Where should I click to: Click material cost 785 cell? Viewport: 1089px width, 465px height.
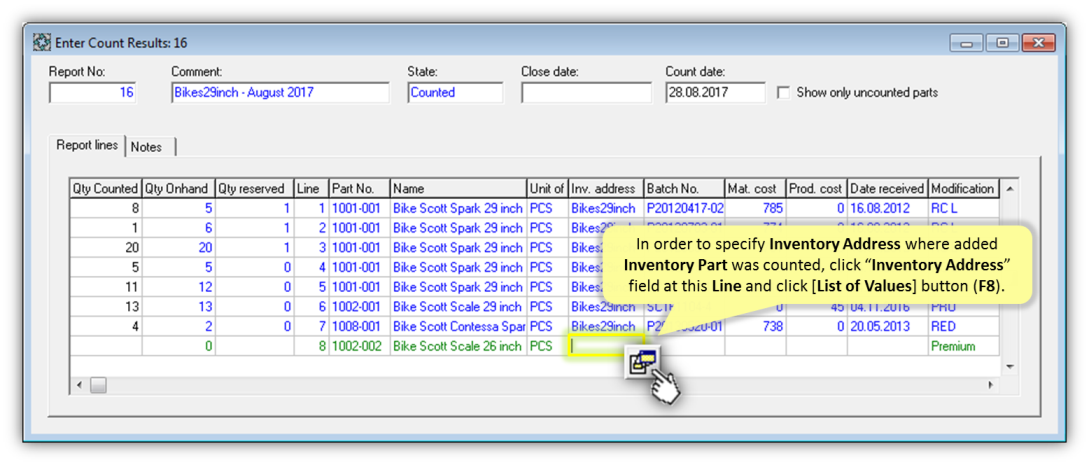coord(755,208)
